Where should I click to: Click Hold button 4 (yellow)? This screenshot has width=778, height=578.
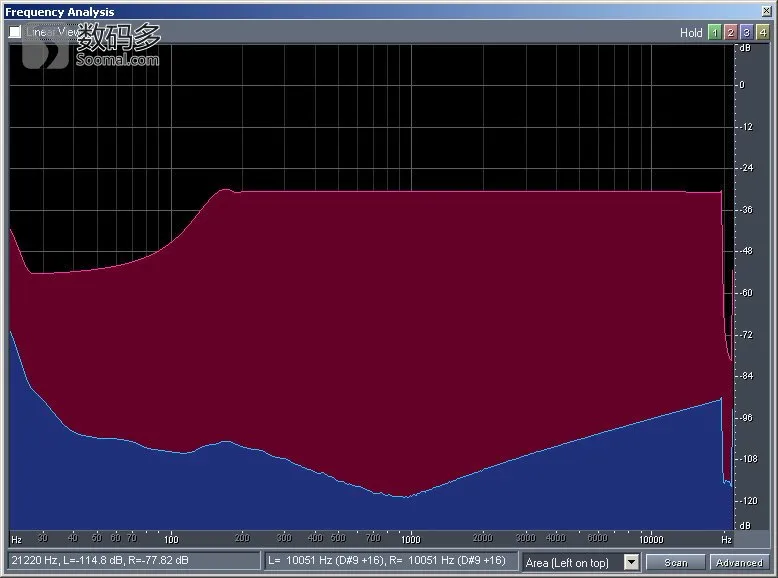[763, 33]
